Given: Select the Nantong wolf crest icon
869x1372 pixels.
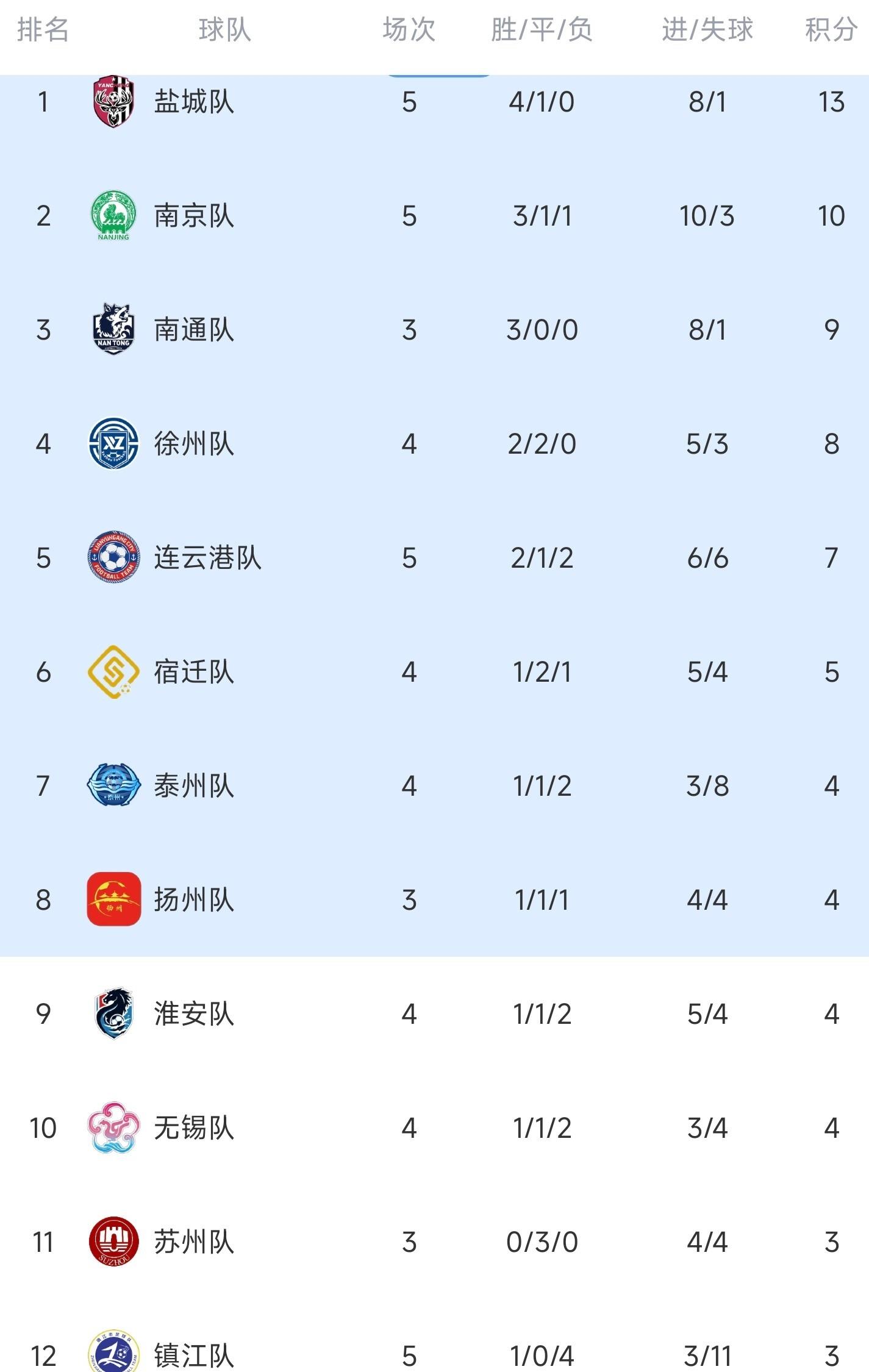Looking at the screenshot, I should coord(113,329).
